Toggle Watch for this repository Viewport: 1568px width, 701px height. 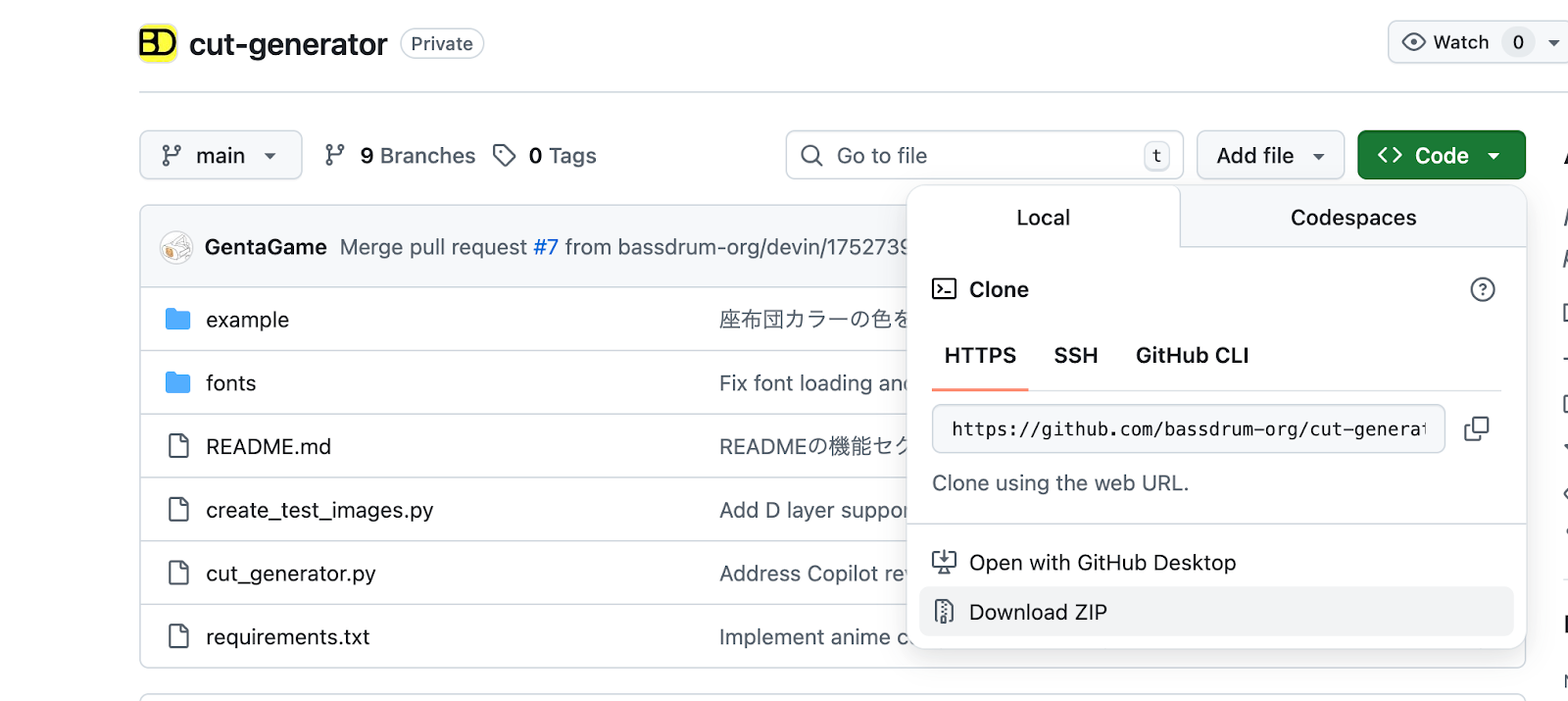[1446, 42]
